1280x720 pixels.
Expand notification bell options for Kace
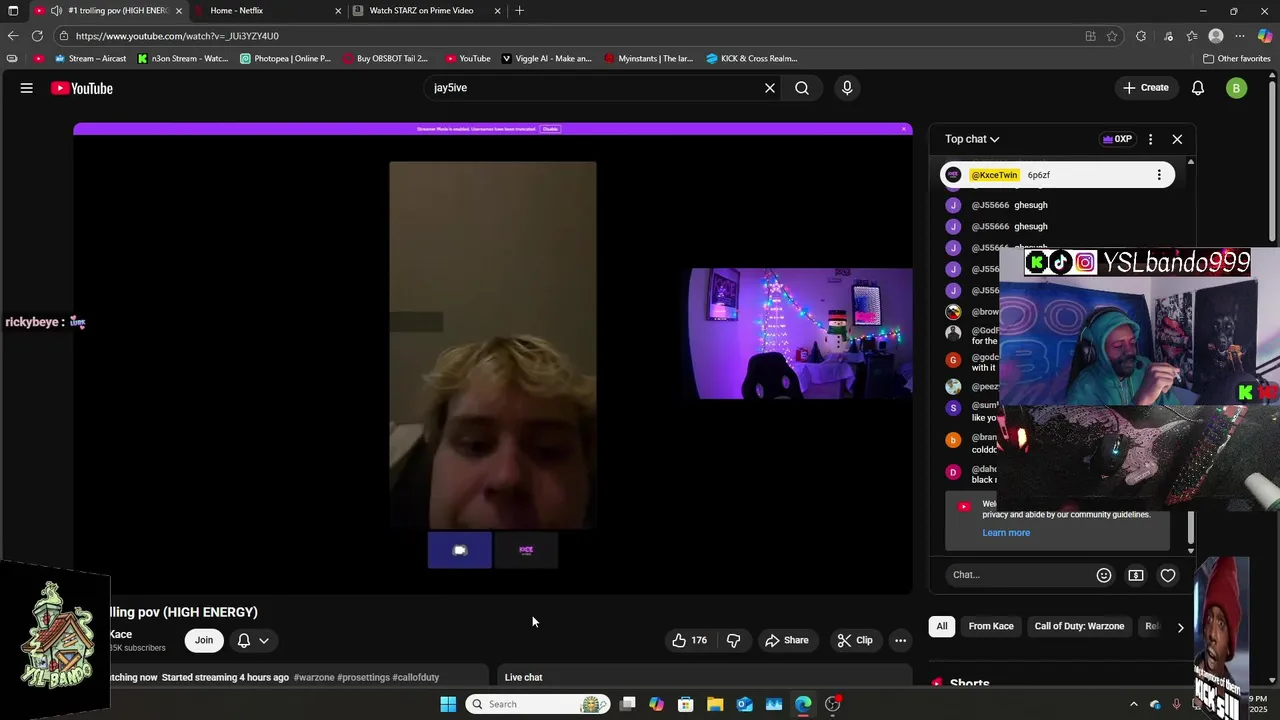pos(264,640)
